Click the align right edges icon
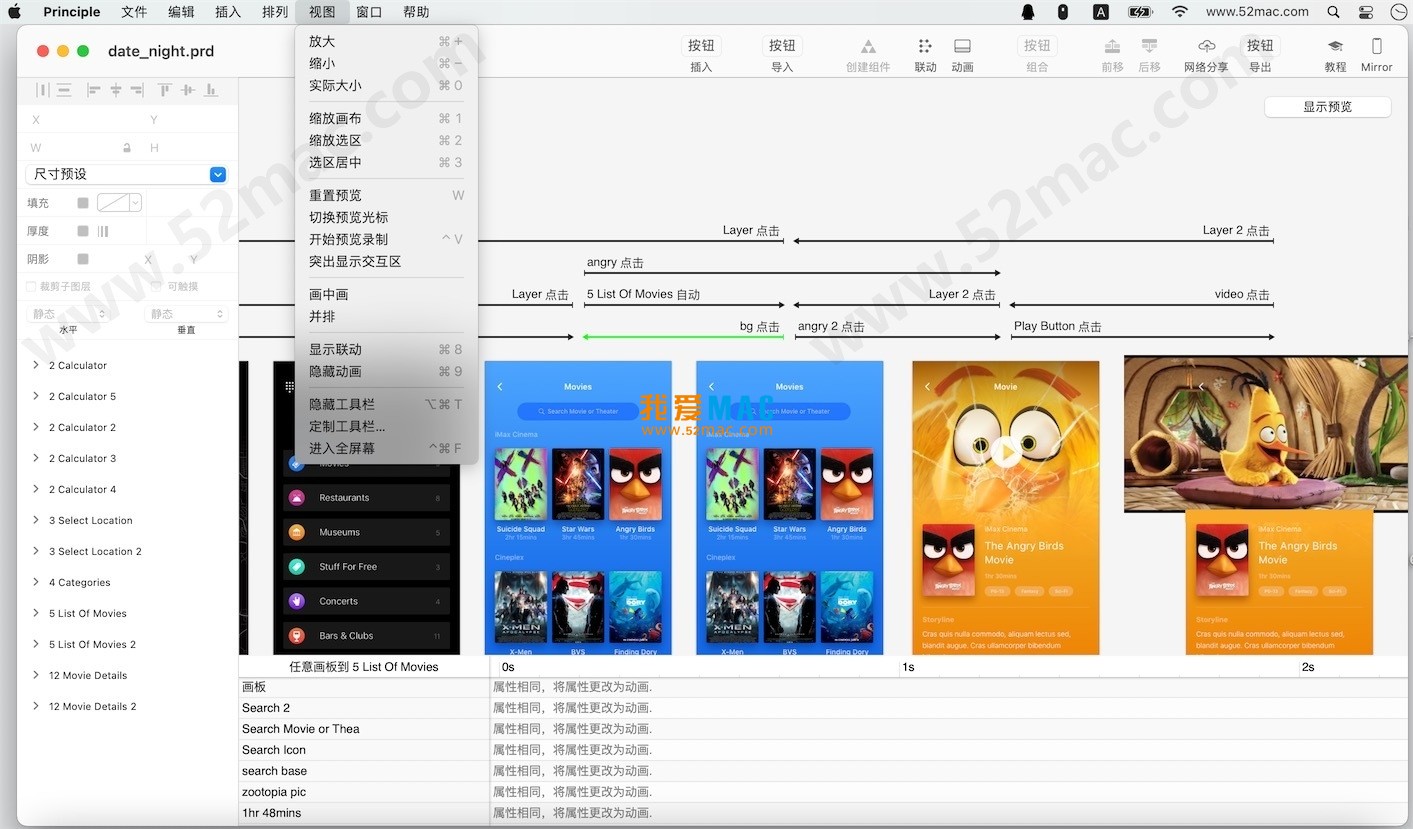 tap(137, 90)
